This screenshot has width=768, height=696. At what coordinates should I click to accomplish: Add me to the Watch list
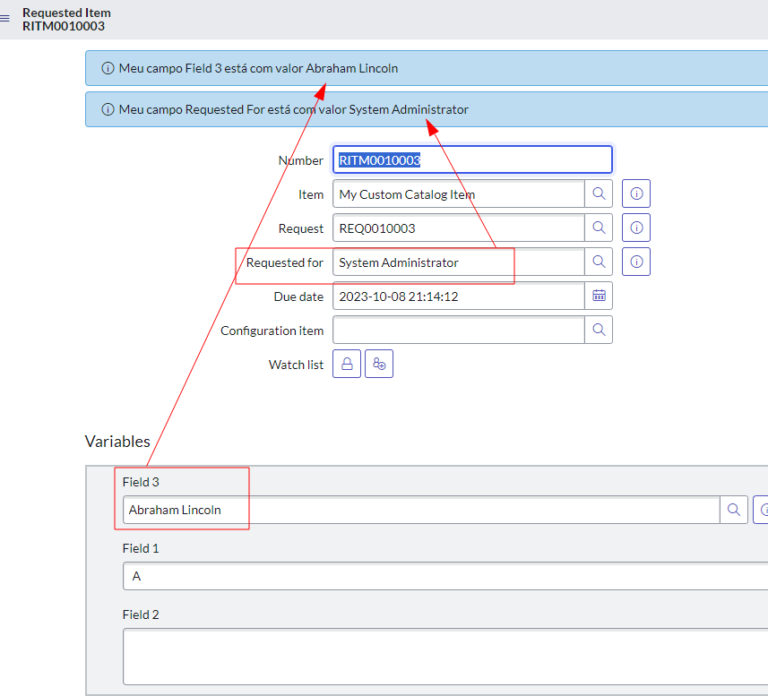(379, 365)
